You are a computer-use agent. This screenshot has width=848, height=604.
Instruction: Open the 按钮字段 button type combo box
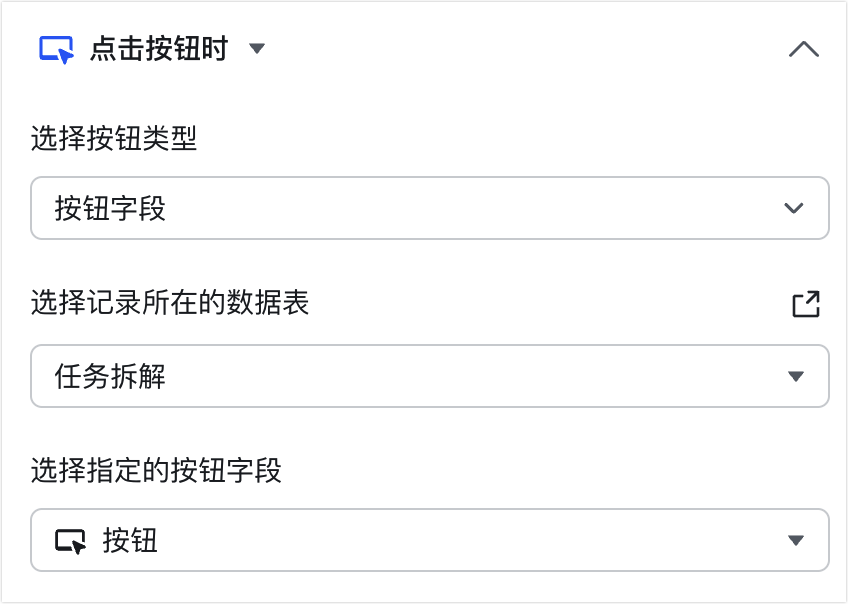(430, 208)
